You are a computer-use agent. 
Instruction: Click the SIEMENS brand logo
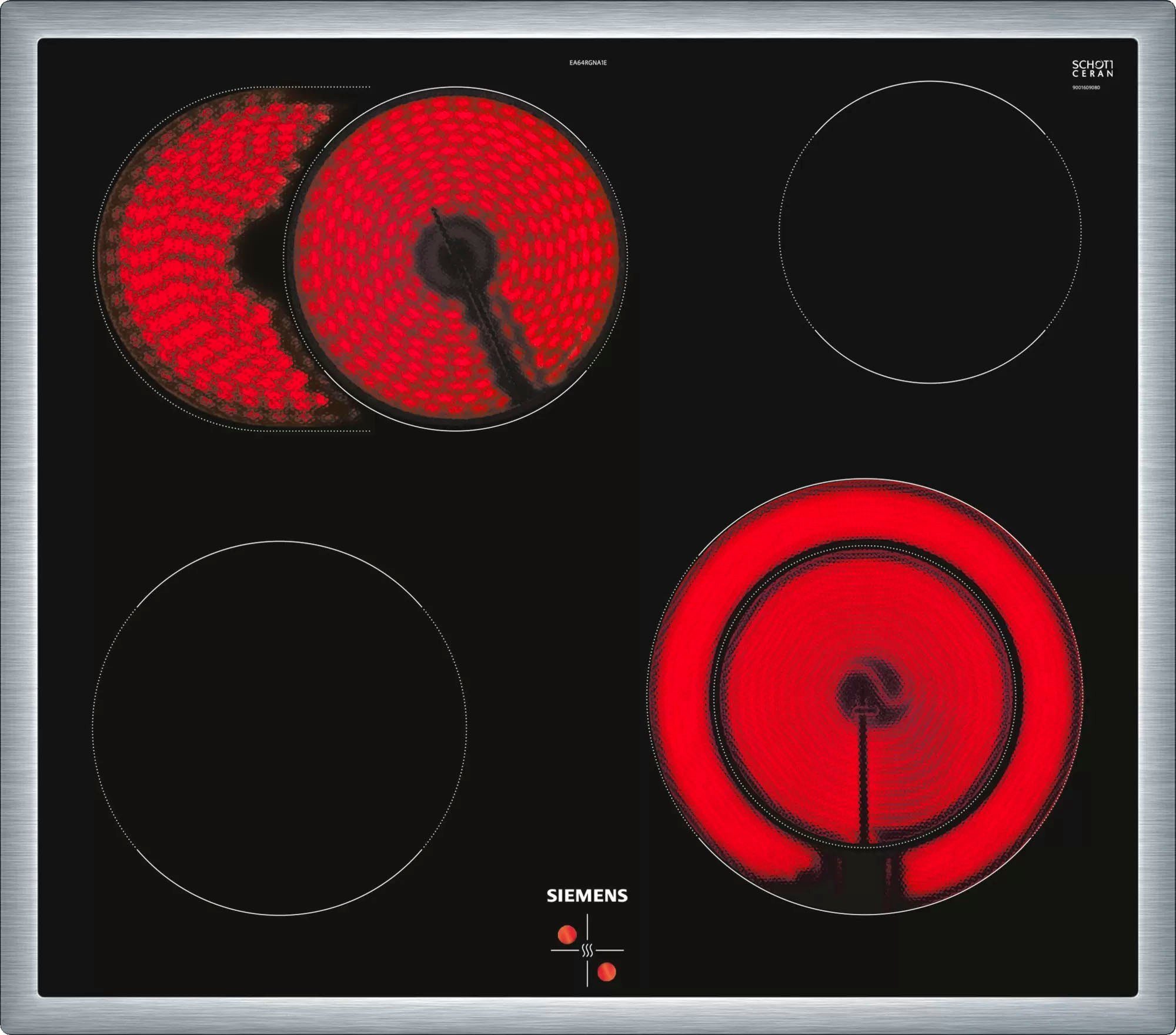(587, 896)
